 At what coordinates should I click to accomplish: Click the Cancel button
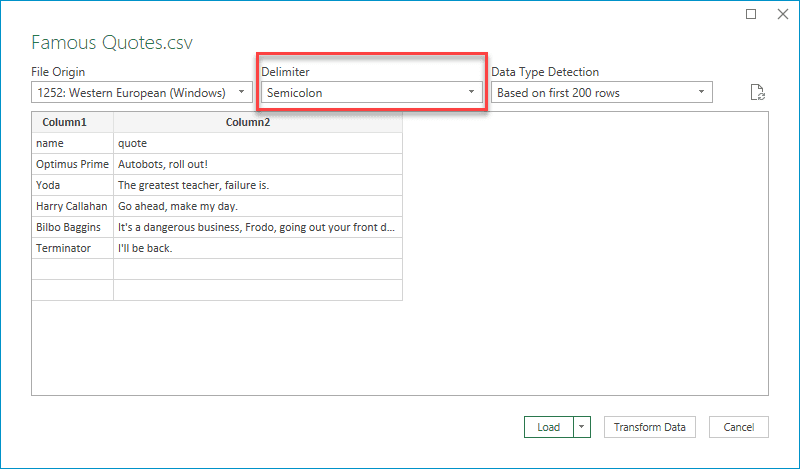(738, 427)
